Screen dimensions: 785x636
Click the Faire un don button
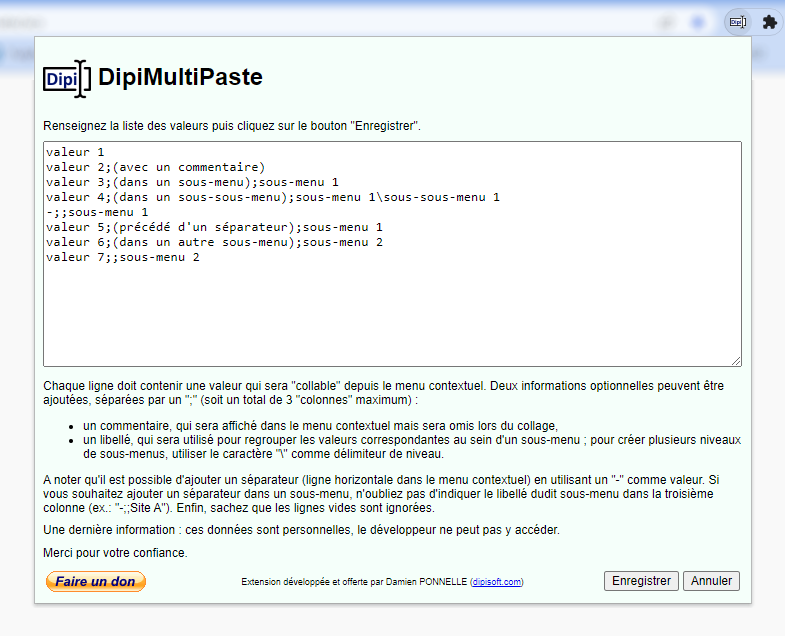click(96, 581)
